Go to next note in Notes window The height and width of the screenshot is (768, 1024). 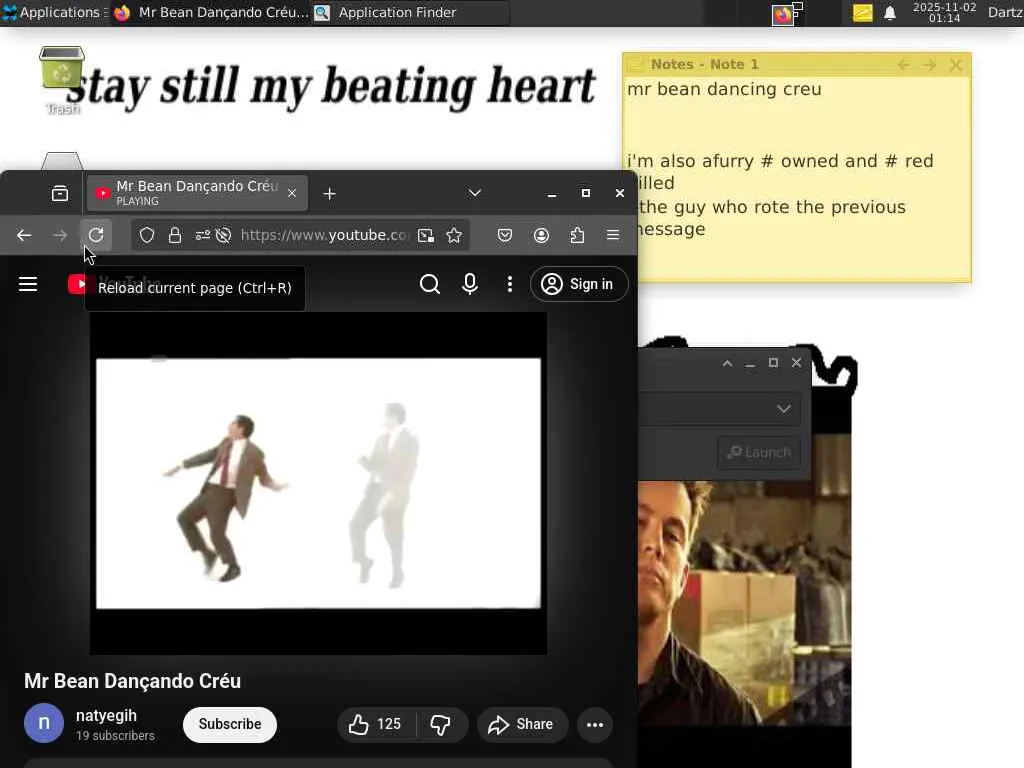(930, 65)
